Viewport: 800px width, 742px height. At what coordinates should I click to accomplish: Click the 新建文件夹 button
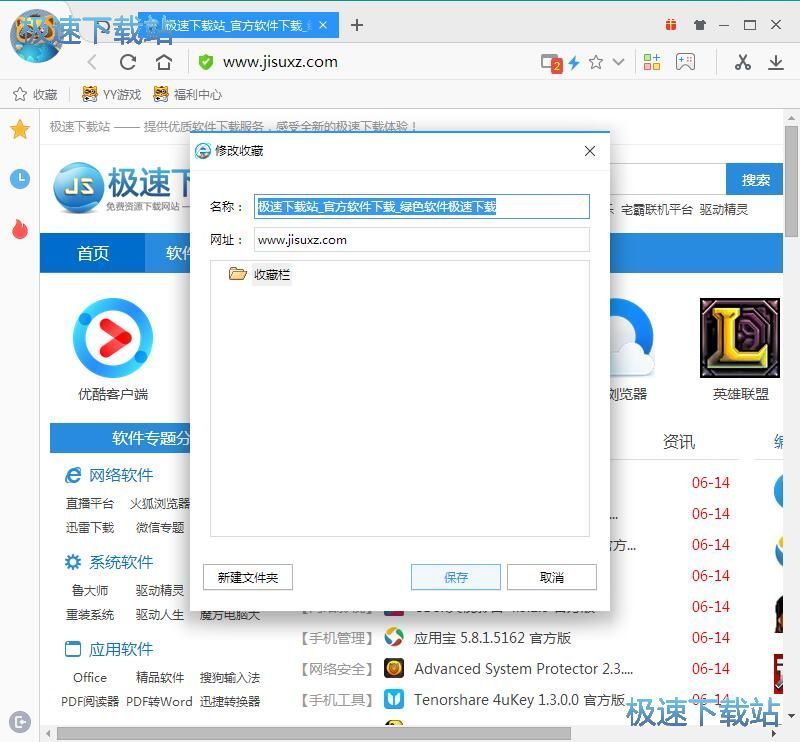(x=248, y=577)
